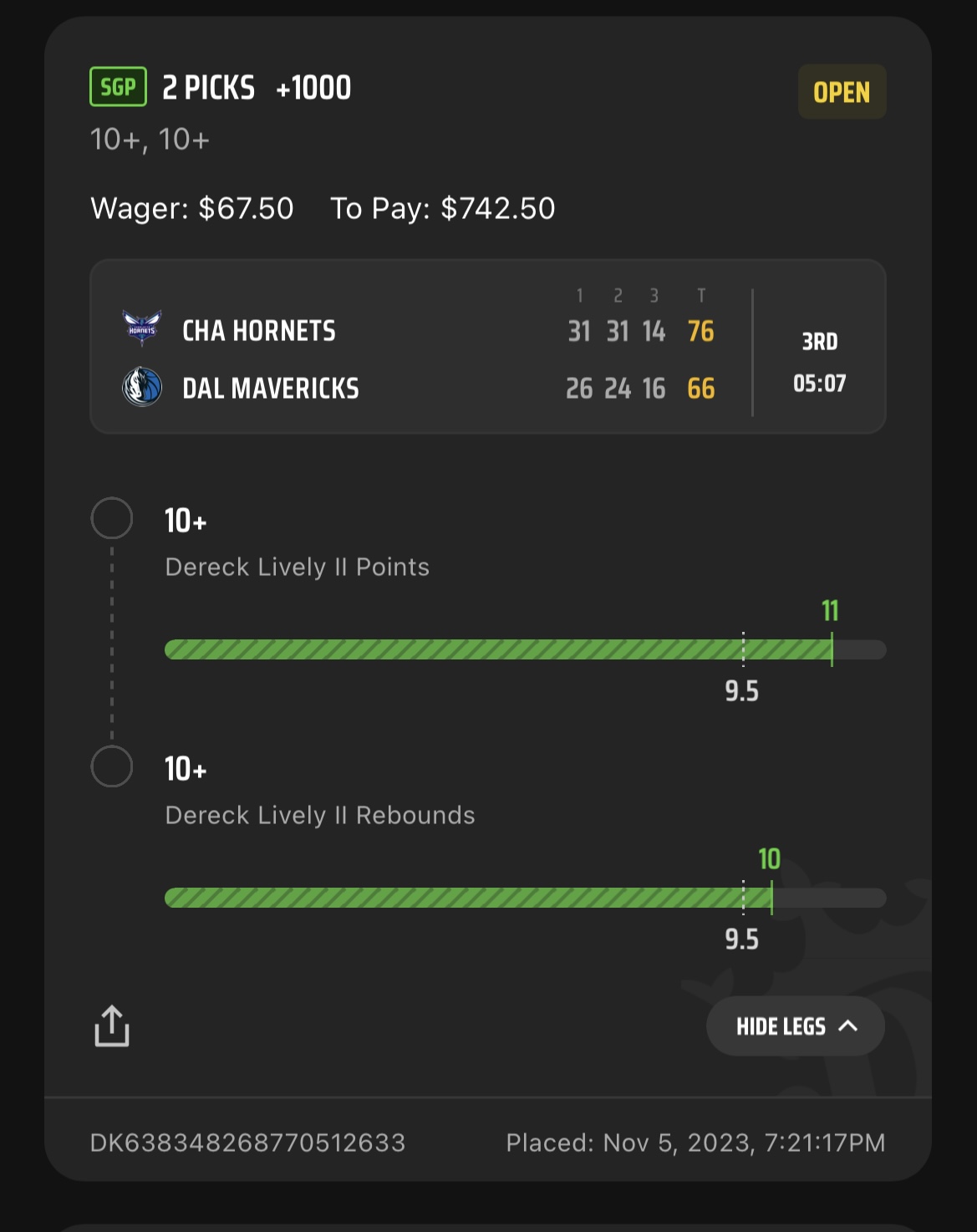Click the Charlotte Hornets team logo
This screenshot has height=1232, width=977.
[x=142, y=328]
